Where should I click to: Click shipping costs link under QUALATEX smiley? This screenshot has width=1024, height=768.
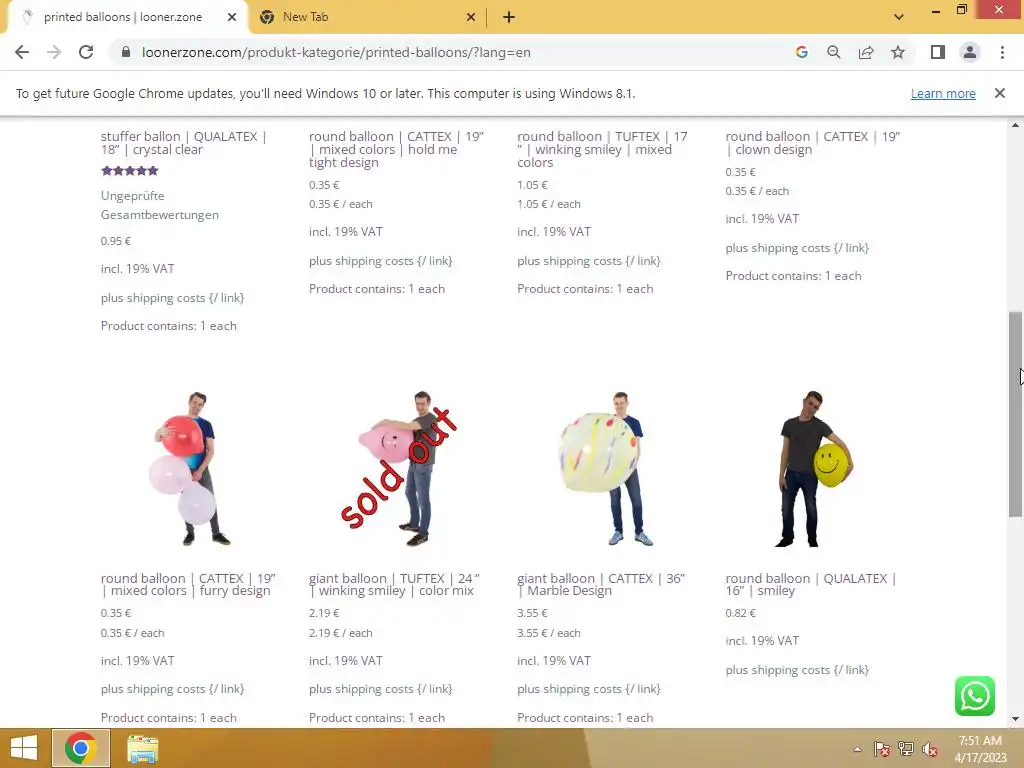pyautogui.click(x=797, y=670)
